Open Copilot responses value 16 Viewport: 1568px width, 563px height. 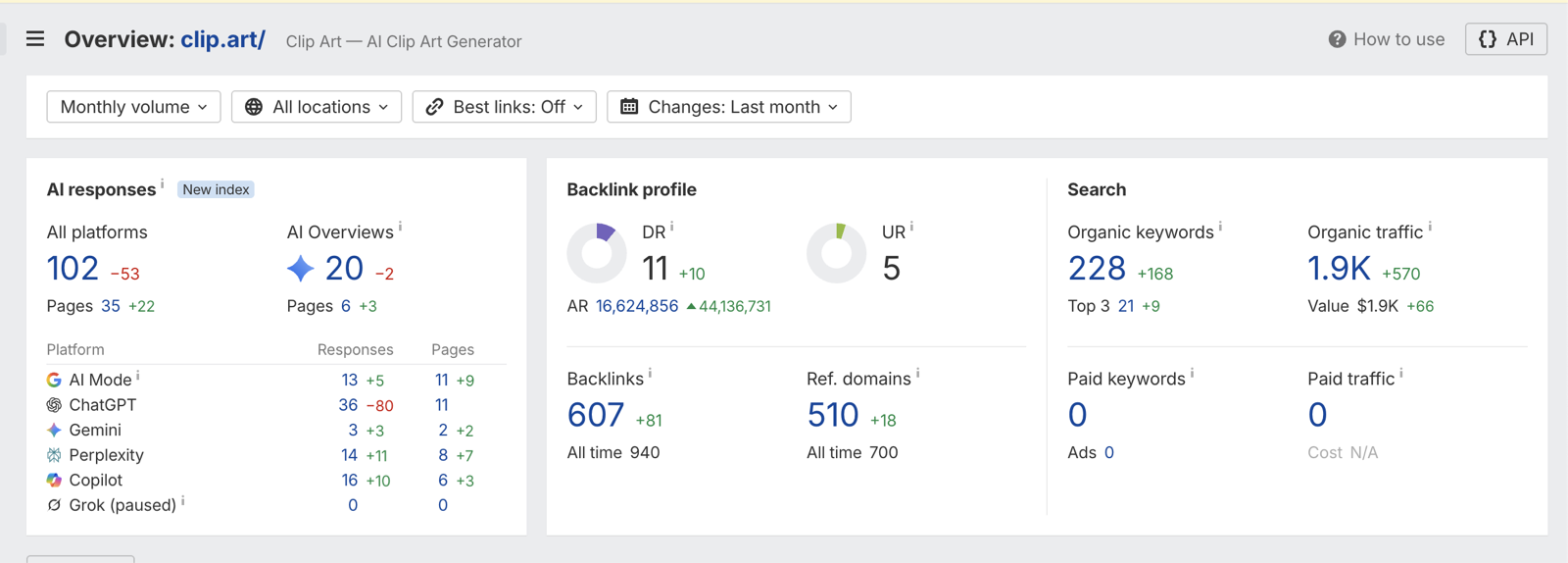tap(349, 480)
